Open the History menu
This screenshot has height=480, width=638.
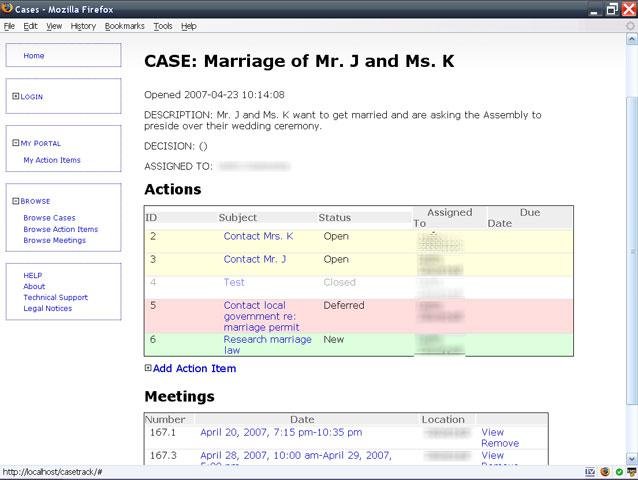click(83, 26)
